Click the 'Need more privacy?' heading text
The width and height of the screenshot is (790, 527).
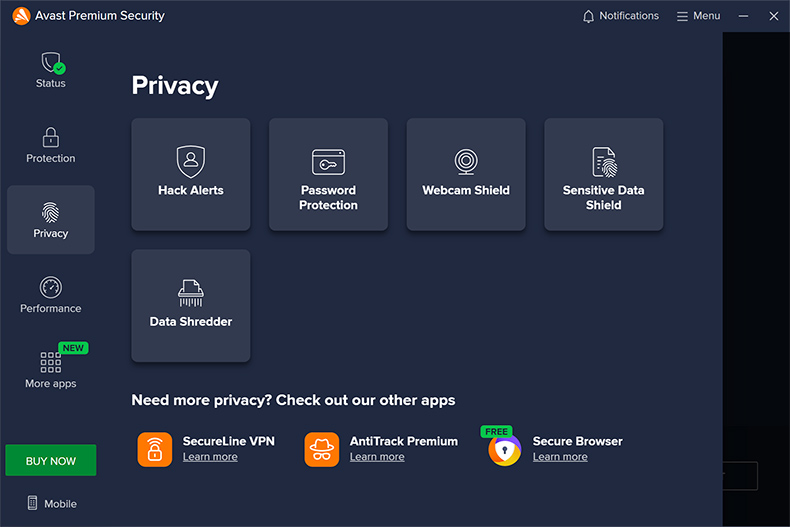pyautogui.click(x=293, y=400)
